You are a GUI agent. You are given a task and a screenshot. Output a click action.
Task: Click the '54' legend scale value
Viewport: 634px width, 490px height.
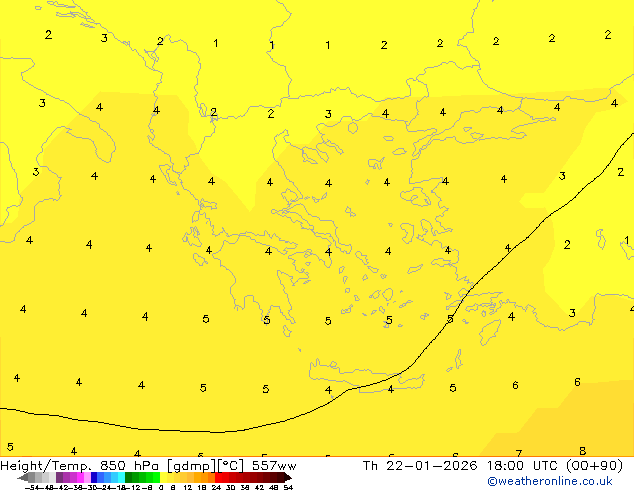288,487
